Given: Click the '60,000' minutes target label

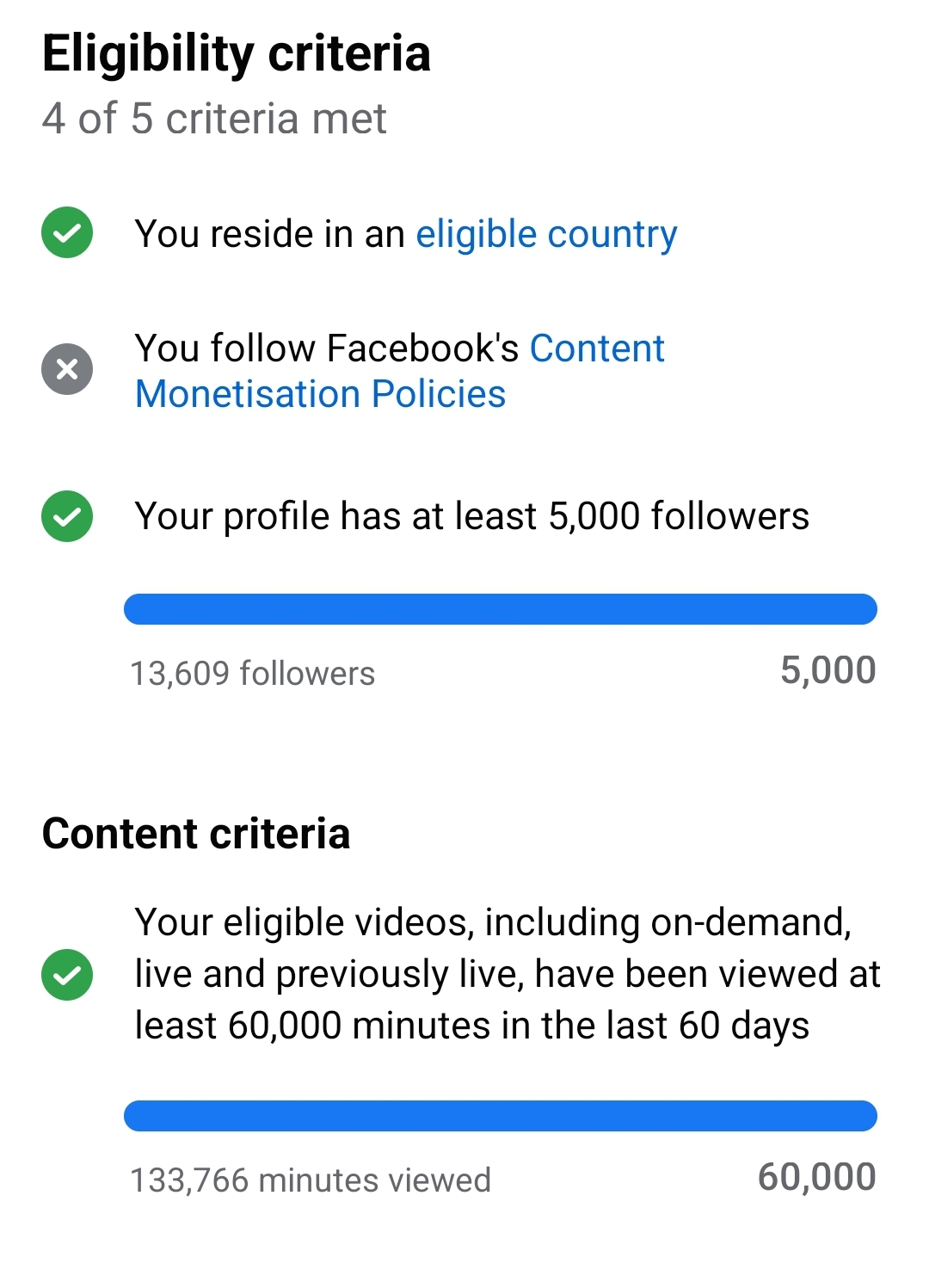Looking at the screenshot, I should (x=816, y=1177).
